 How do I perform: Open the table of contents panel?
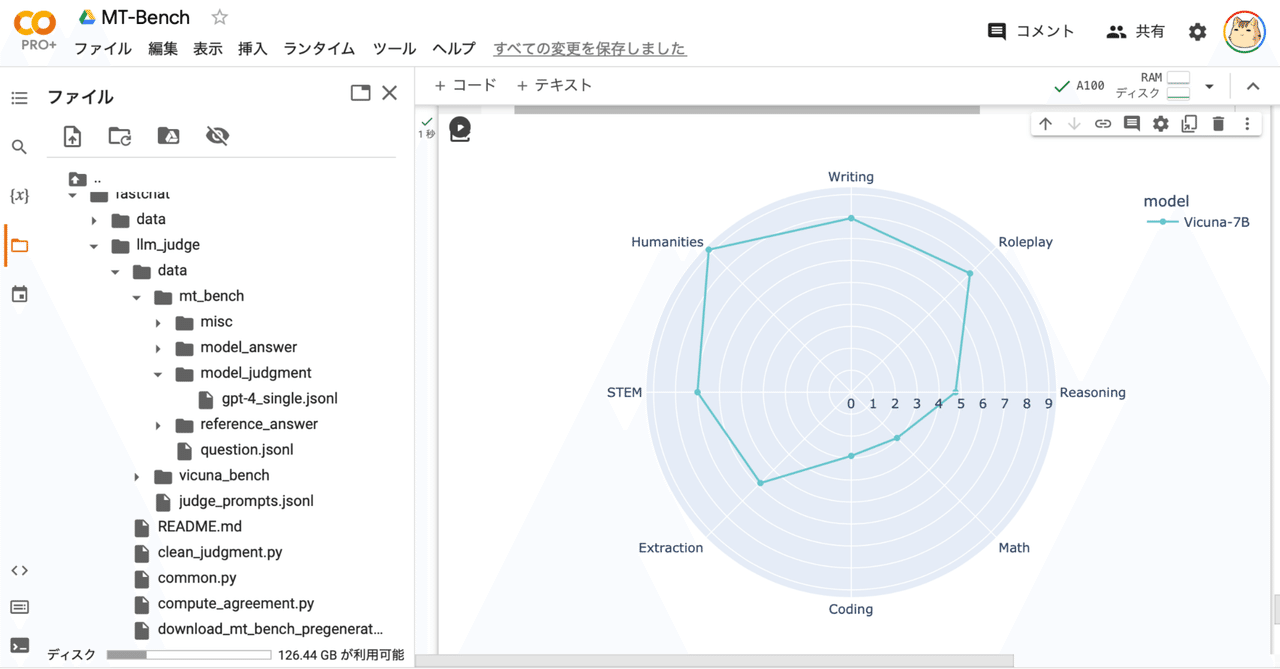pos(19,96)
